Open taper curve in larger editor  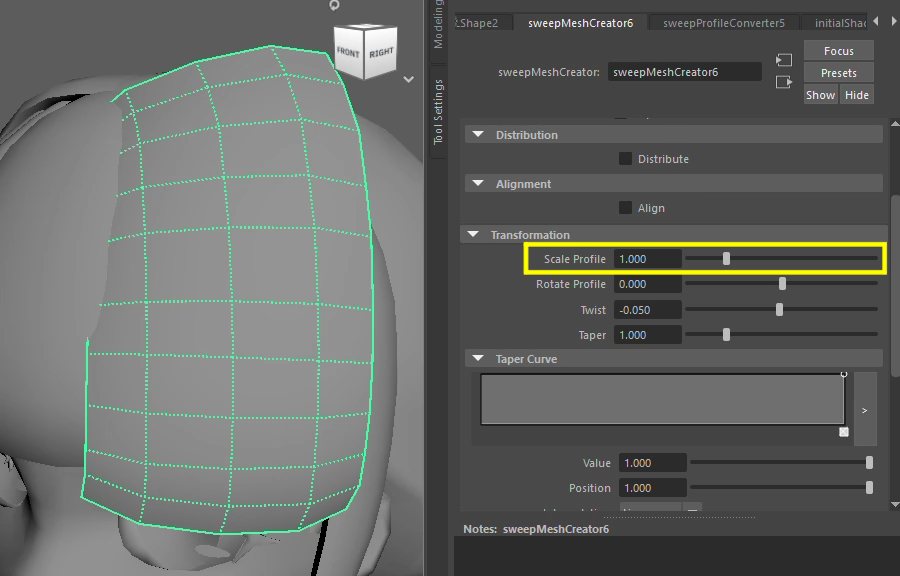coord(865,409)
